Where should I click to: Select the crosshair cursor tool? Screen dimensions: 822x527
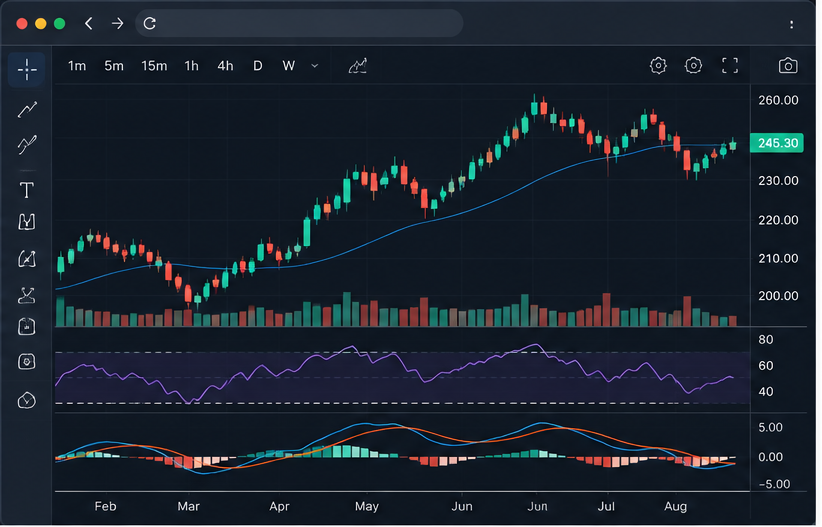[x=27, y=69]
